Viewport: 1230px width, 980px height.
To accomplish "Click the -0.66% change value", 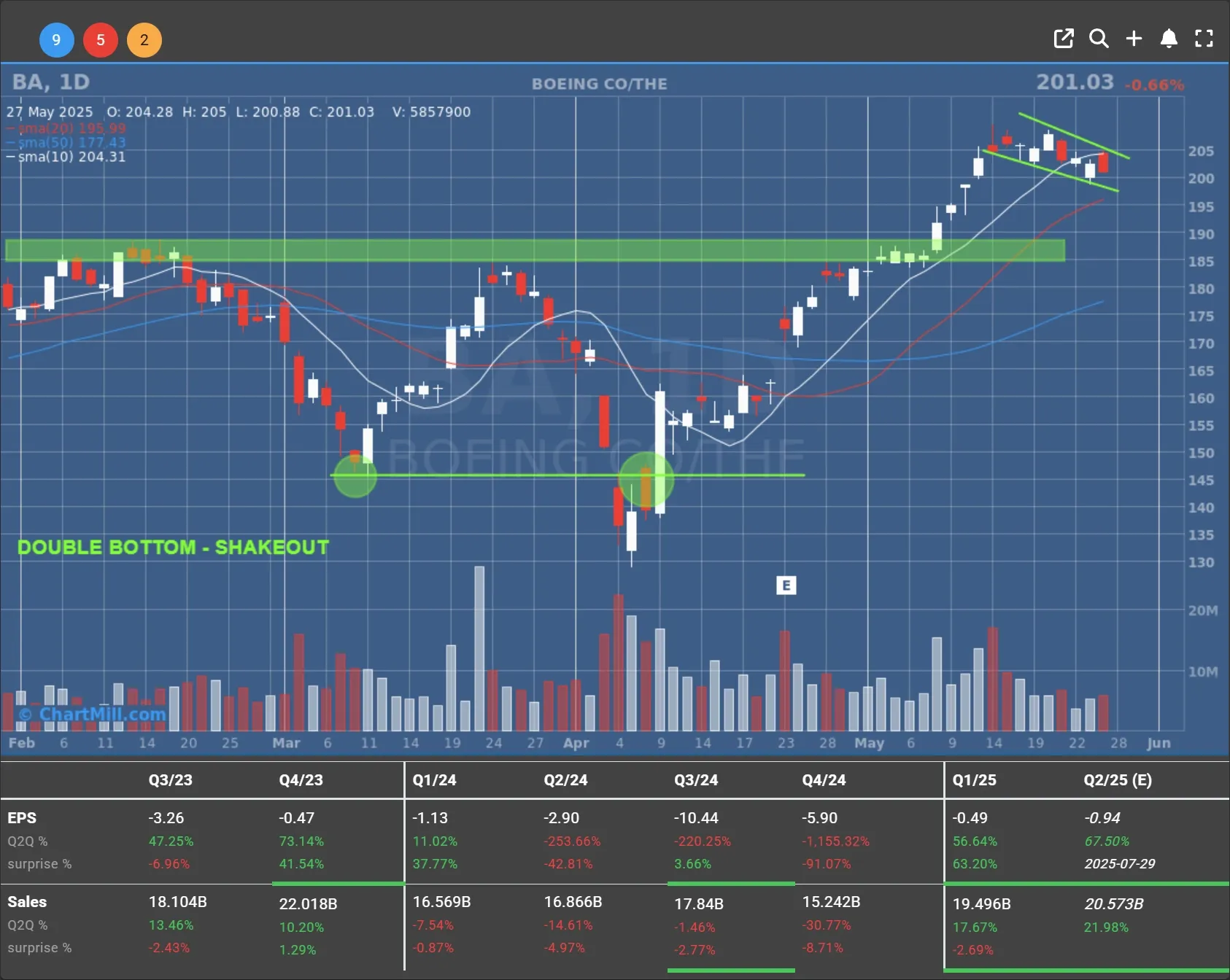I will pos(1154,85).
